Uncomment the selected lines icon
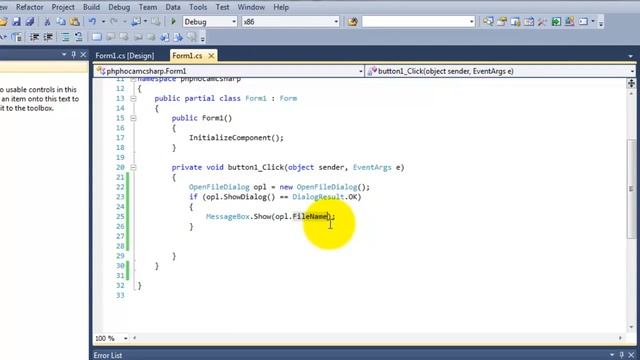640x360 pixels. pos(78,37)
